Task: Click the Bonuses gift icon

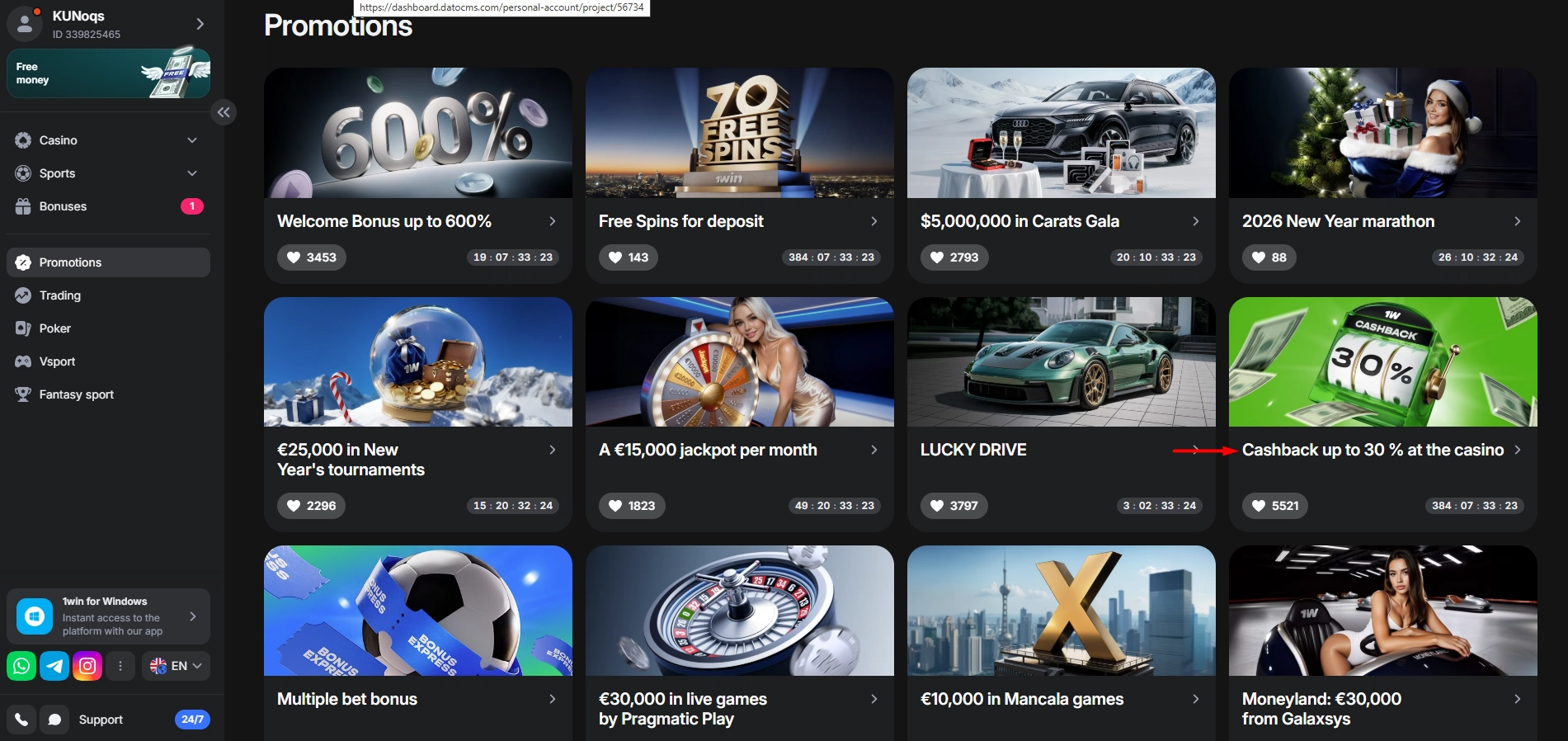Action: tap(23, 206)
